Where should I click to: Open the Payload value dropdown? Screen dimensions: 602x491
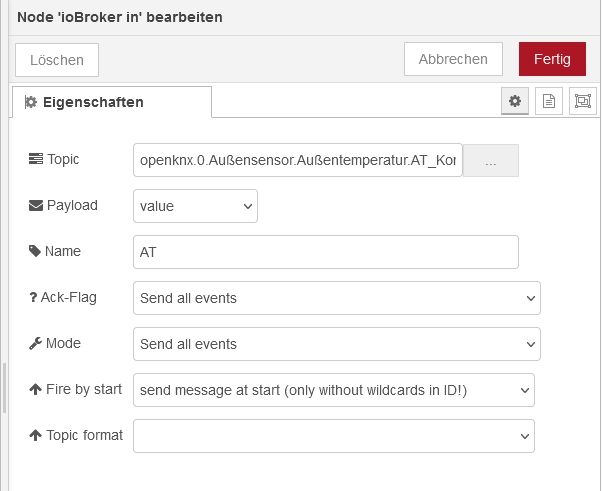point(195,206)
